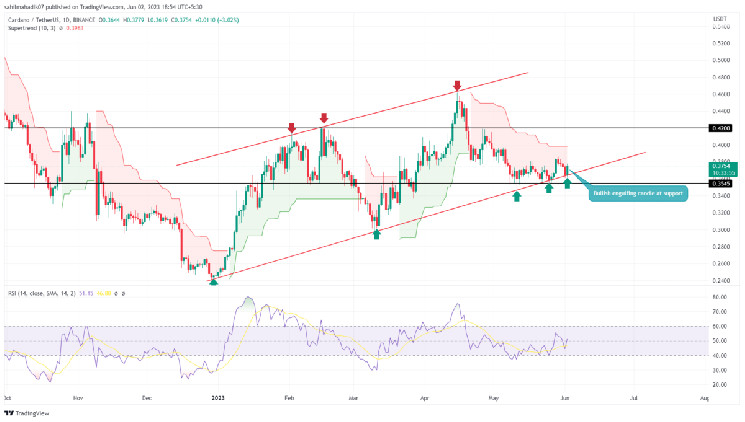Screen dimensions: 745x422
Task: Click the 0.3000 price axis label
Action: (721, 230)
